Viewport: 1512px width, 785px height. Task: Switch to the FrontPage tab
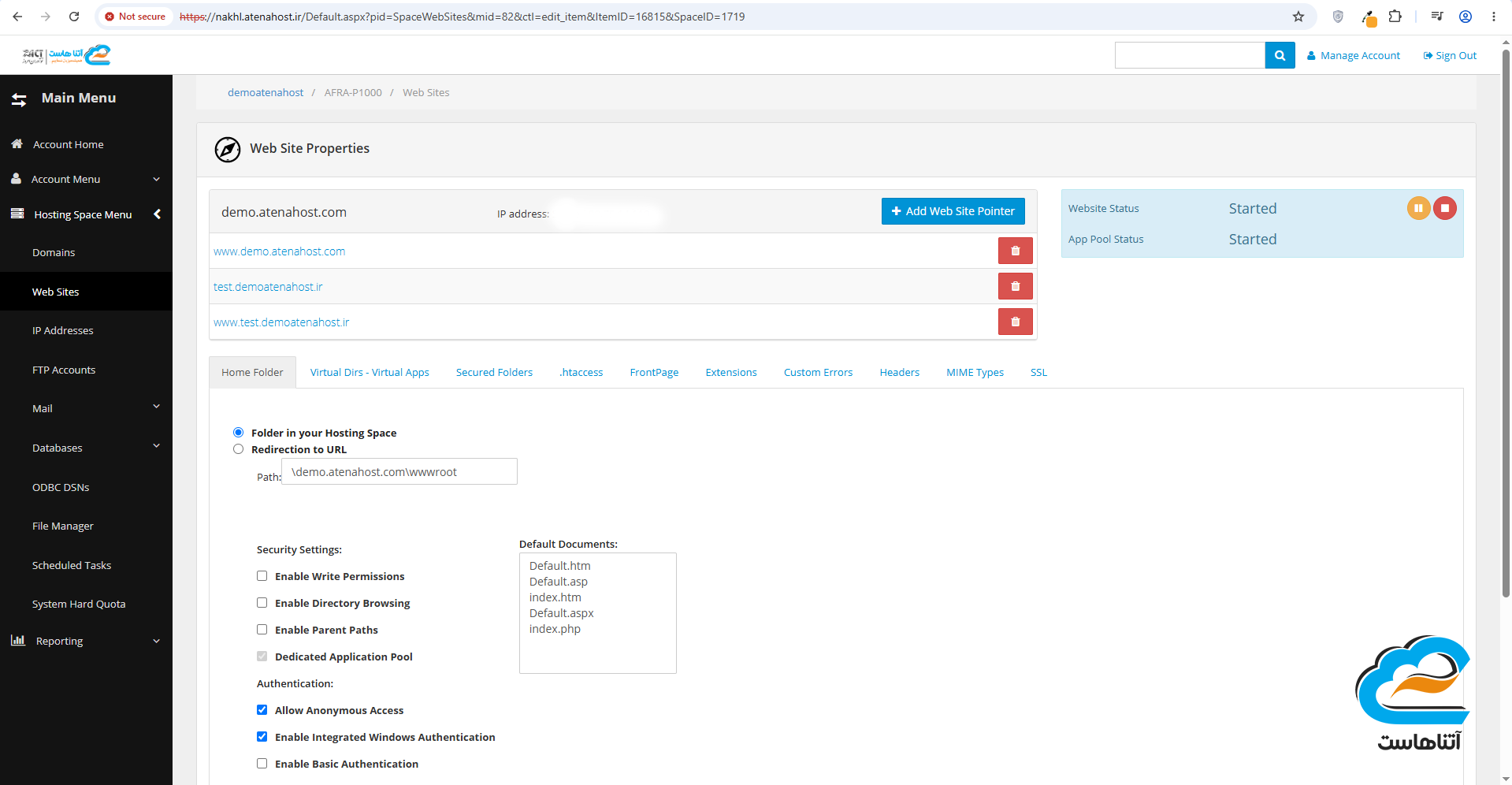tap(654, 373)
